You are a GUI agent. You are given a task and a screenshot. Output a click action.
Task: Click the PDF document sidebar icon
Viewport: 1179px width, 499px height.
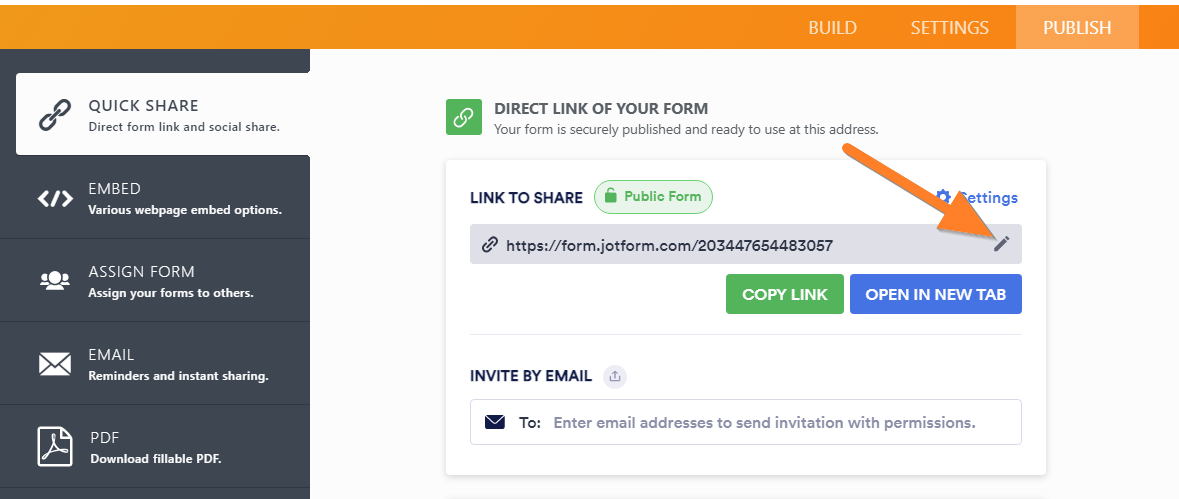click(55, 446)
